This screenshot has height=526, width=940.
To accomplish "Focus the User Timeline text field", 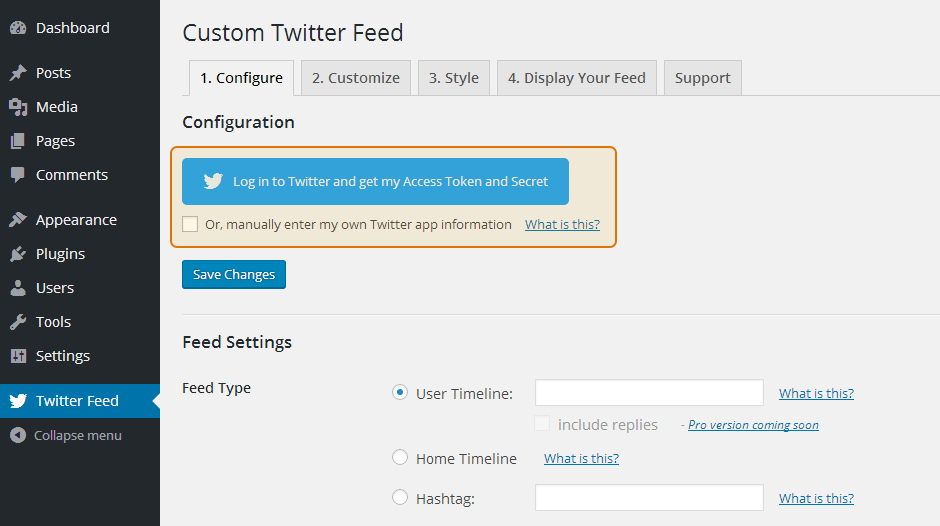I will (649, 393).
